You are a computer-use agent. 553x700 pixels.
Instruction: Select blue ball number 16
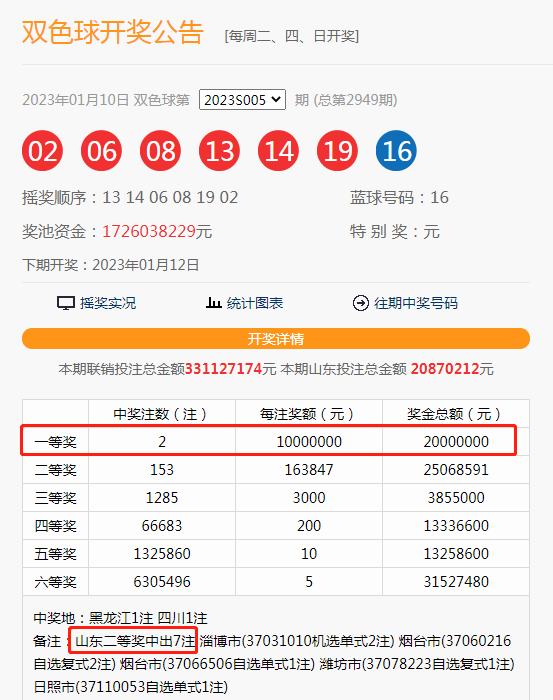pos(396,150)
